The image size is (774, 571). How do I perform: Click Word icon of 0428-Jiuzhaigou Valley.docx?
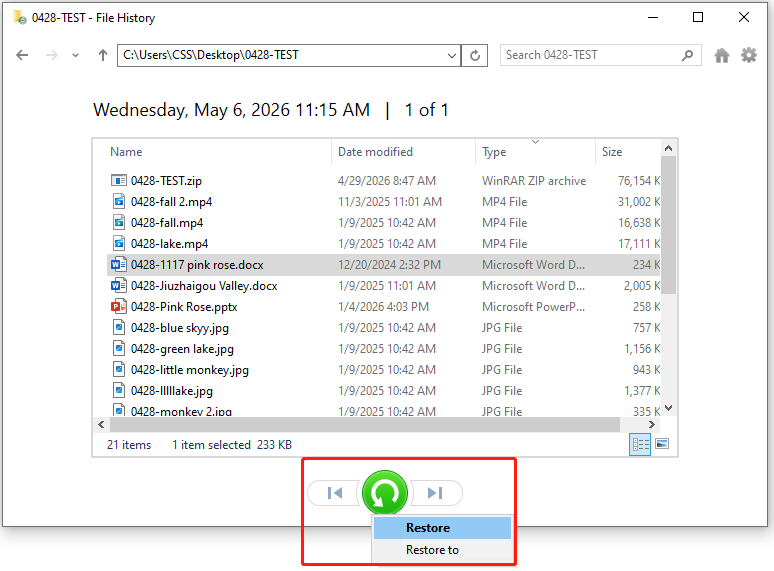click(x=118, y=286)
